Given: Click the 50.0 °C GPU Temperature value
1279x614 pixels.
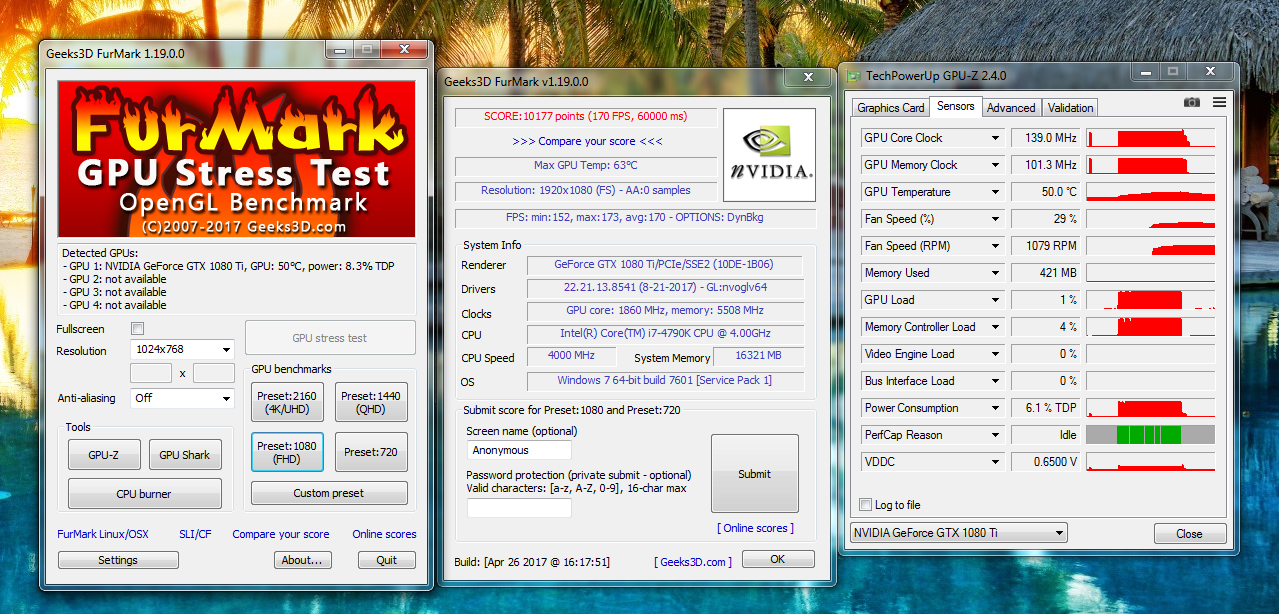Looking at the screenshot, I should point(1046,192).
